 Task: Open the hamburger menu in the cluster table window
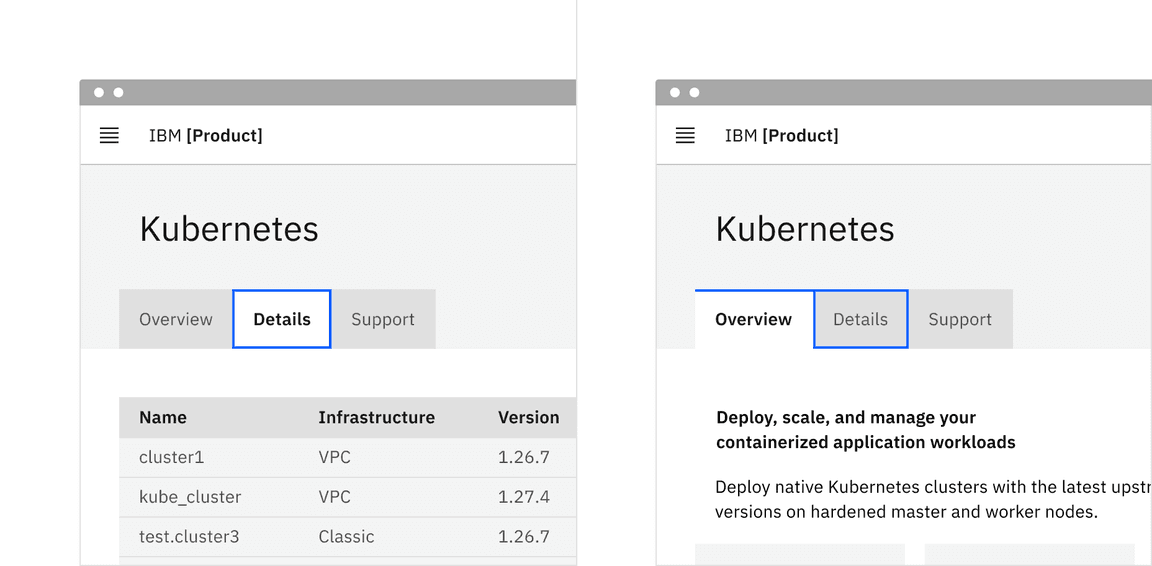[x=109, y=136]
